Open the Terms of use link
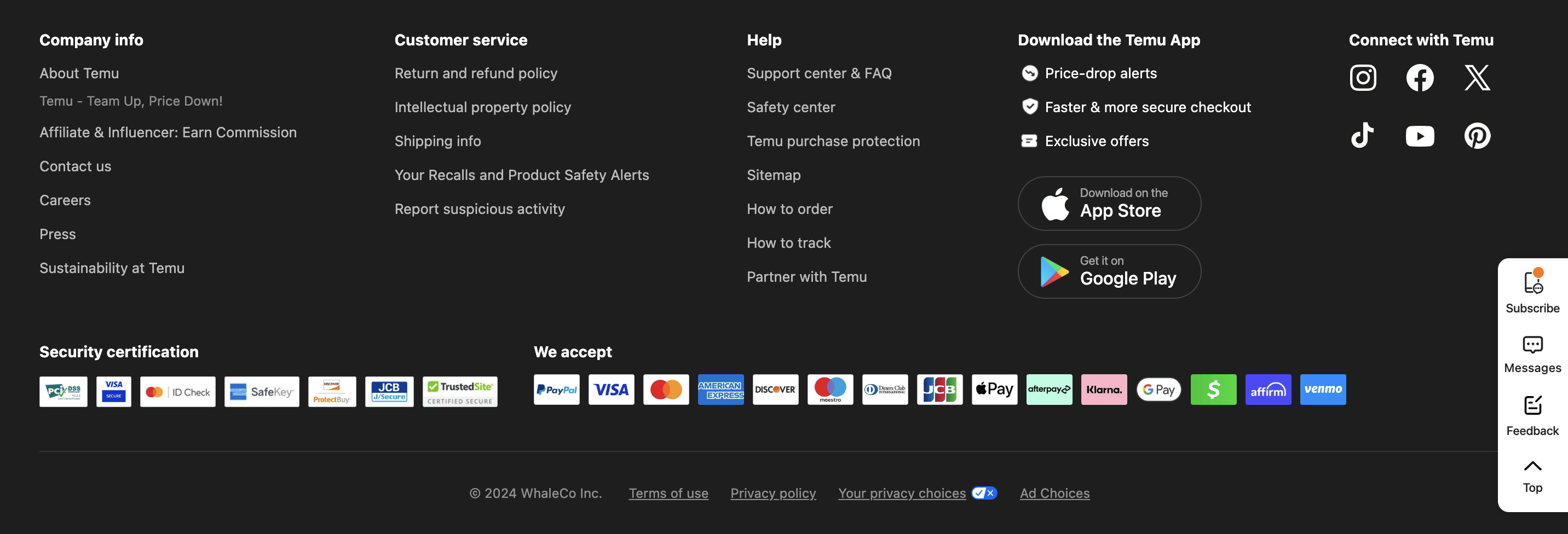This screenshot has height=534, width=1568. (x=668, y=494)
